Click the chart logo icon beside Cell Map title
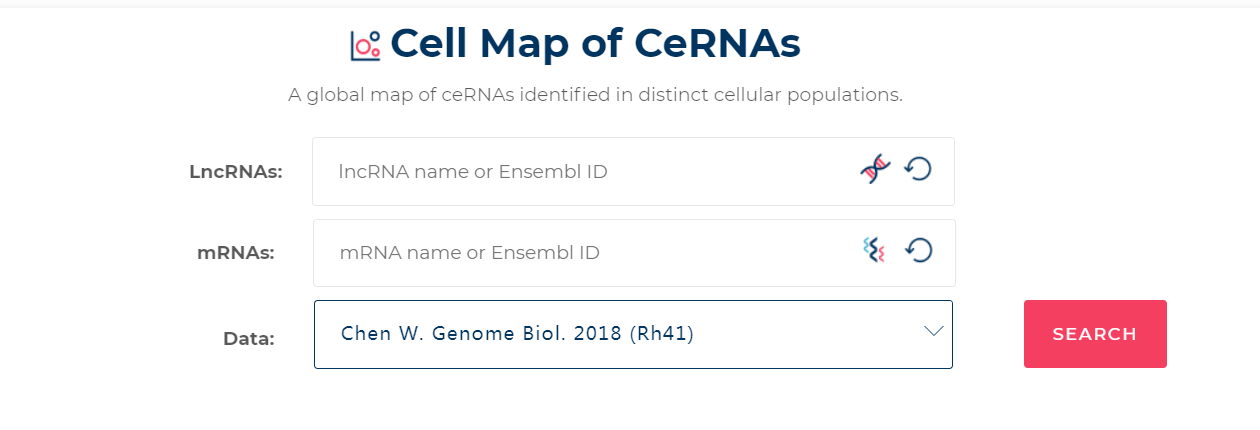Viewport: 1260px width, 430px height. pos(365,45)
